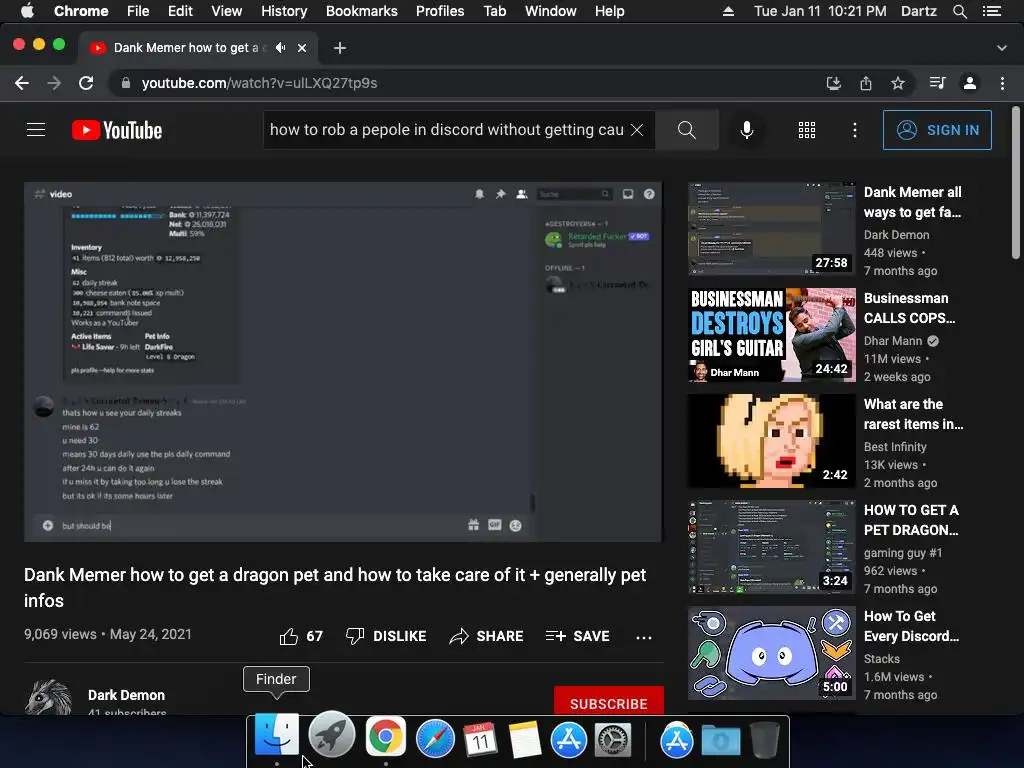Open Control Center in menu bar
Screen dimensions: 1024x768
pos(991,11)
